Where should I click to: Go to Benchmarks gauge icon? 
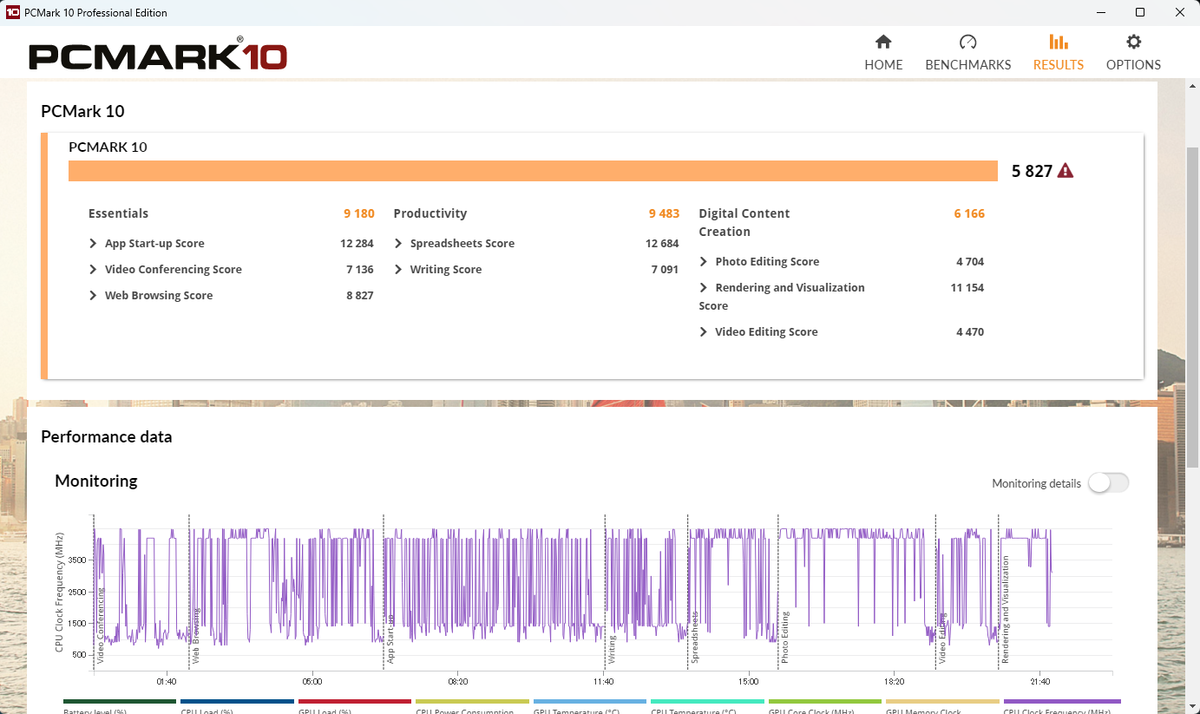click(x=967, y=42)
